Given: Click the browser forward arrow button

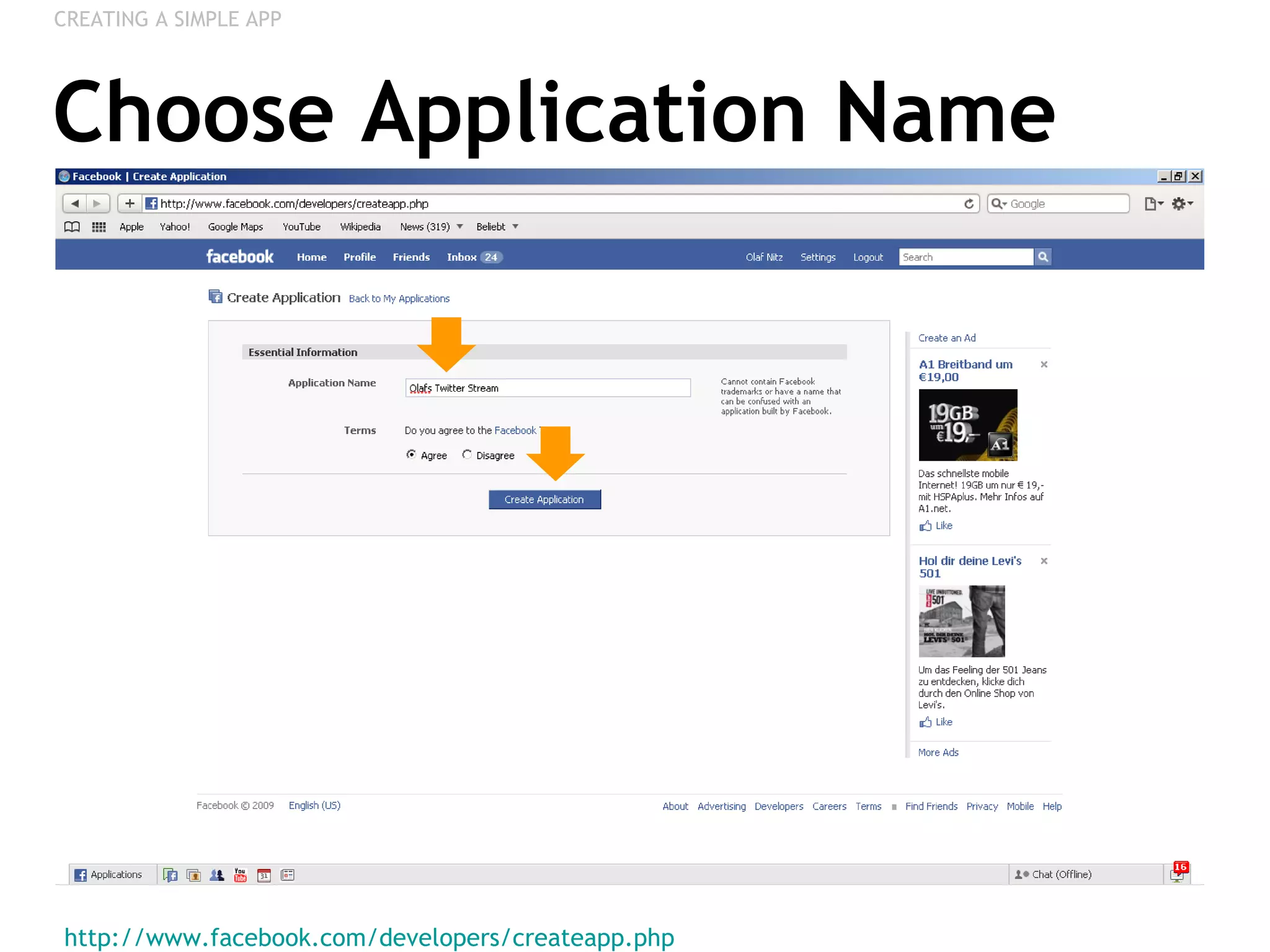Looking at the screenshot, I should pos(97,203).
